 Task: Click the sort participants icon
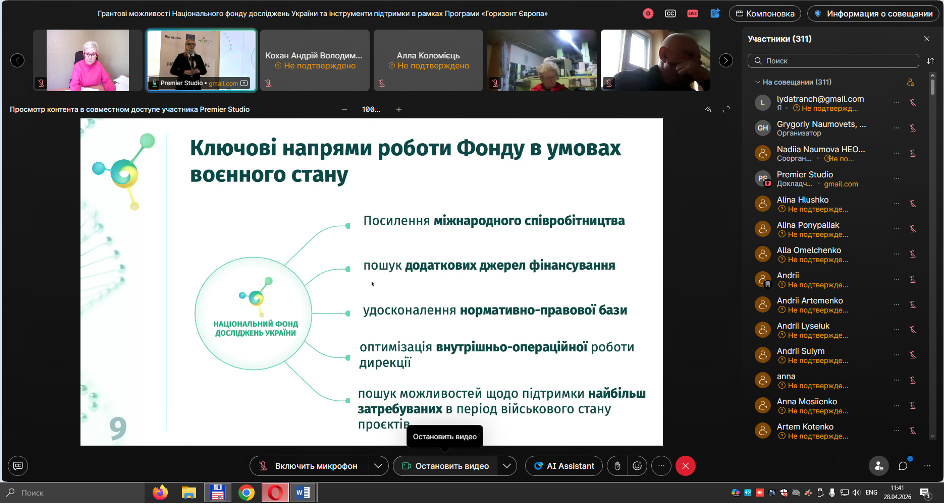(x=931, y=60)
